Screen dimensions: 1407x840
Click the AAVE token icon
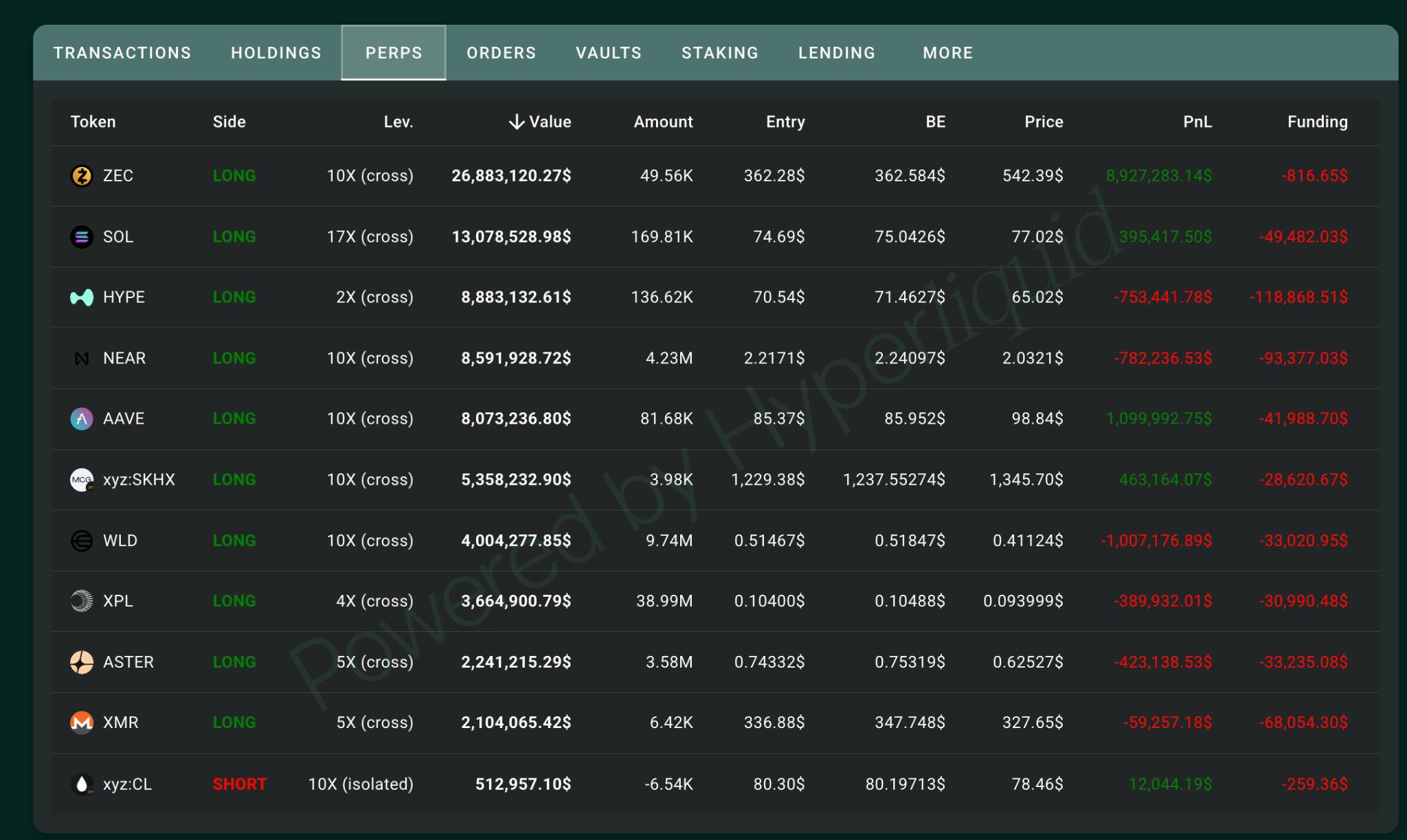82,419
